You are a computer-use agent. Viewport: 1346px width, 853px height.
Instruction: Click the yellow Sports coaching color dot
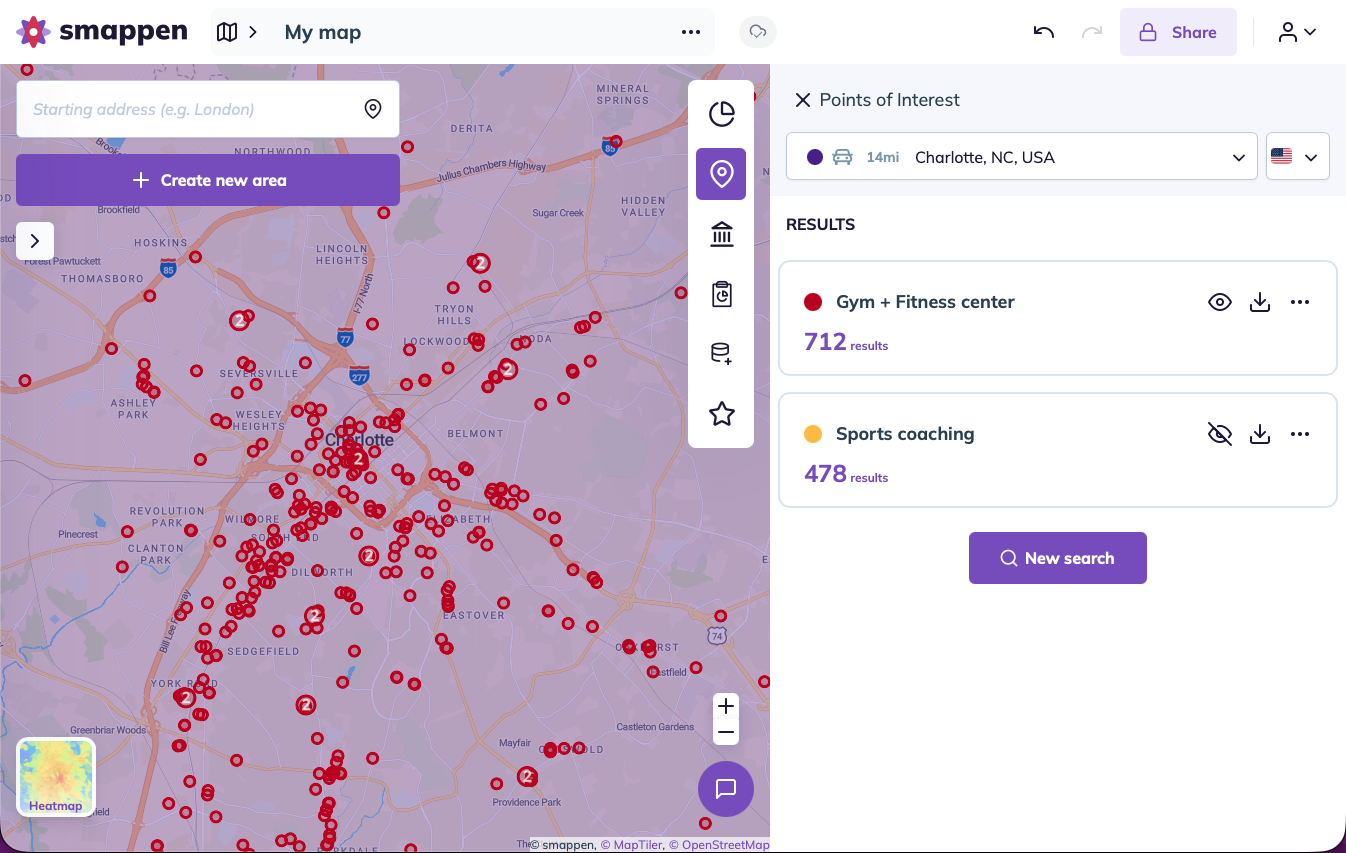813,434
